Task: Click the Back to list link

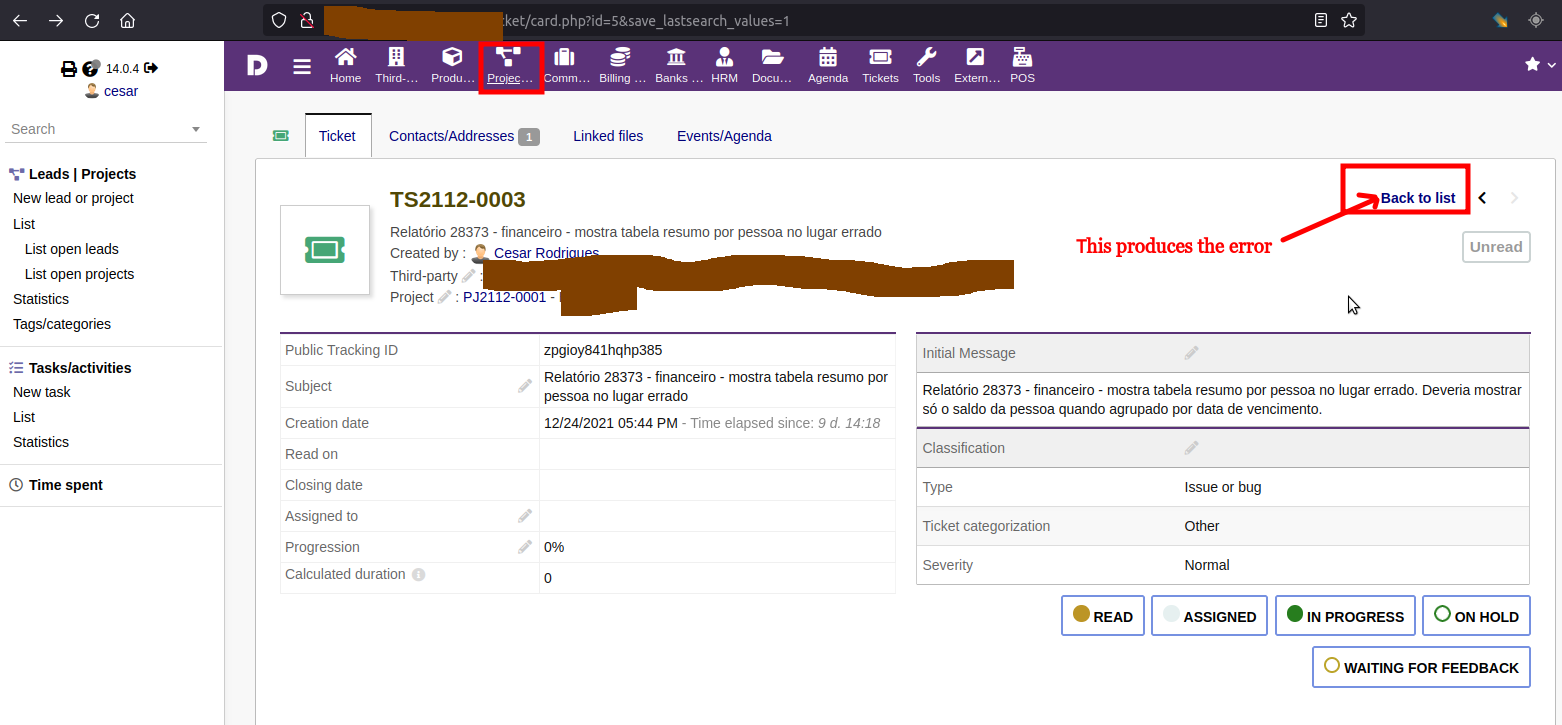Action: [x=1417, y=197]
